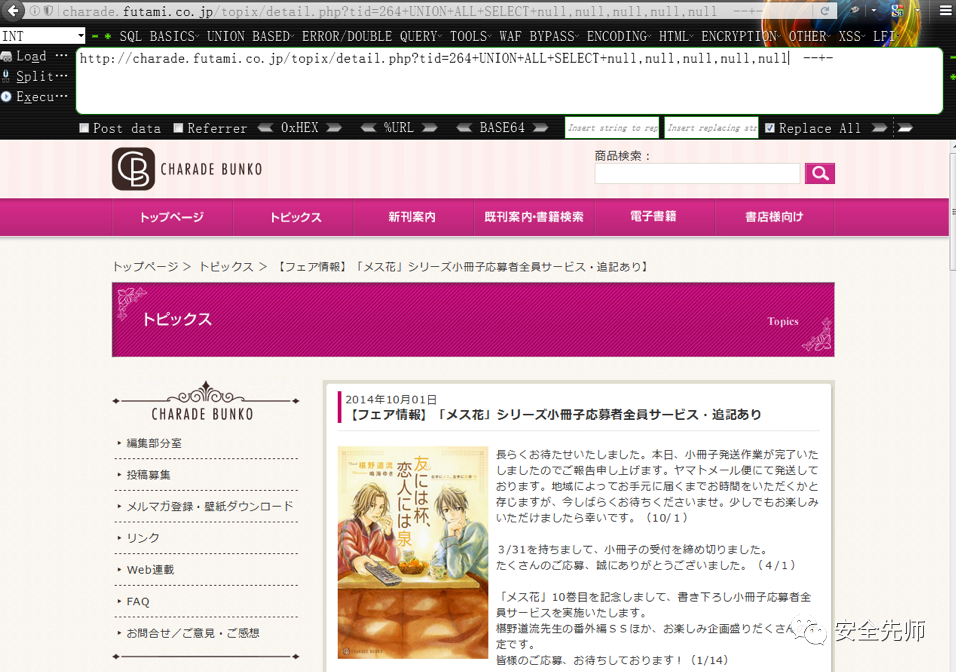Open the トピックス navigation tab
The image size is (956, 672).
[293, 217]
